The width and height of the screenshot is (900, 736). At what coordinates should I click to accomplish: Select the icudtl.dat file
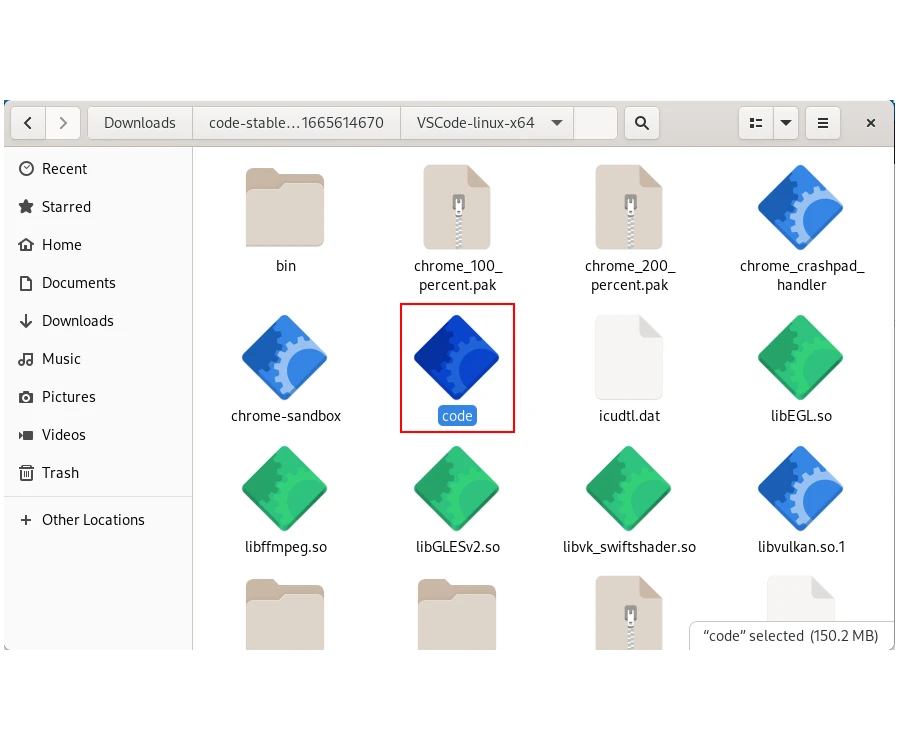point(629,357)
